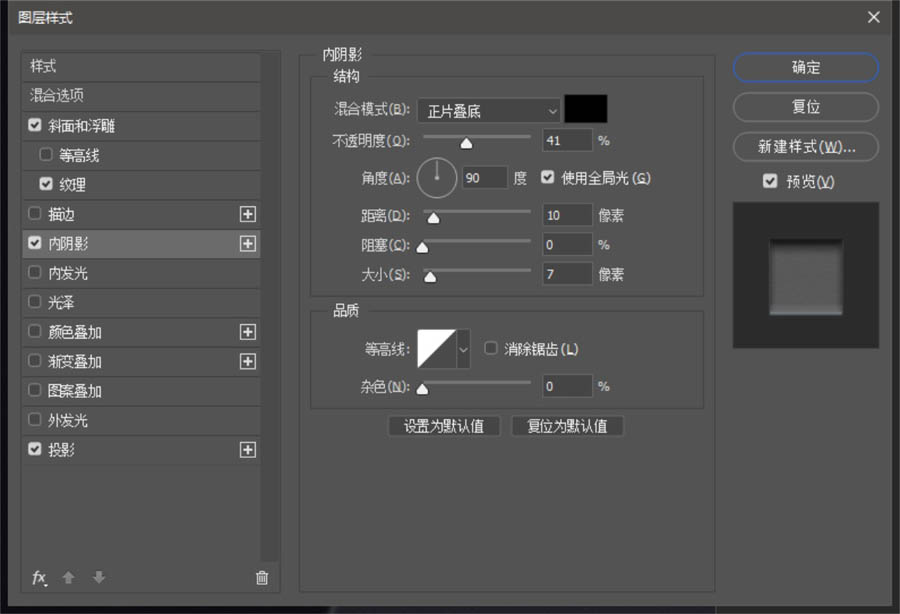Add another 描边 effect with plus icon
The image size is (900, 614).
click(247, 214)
